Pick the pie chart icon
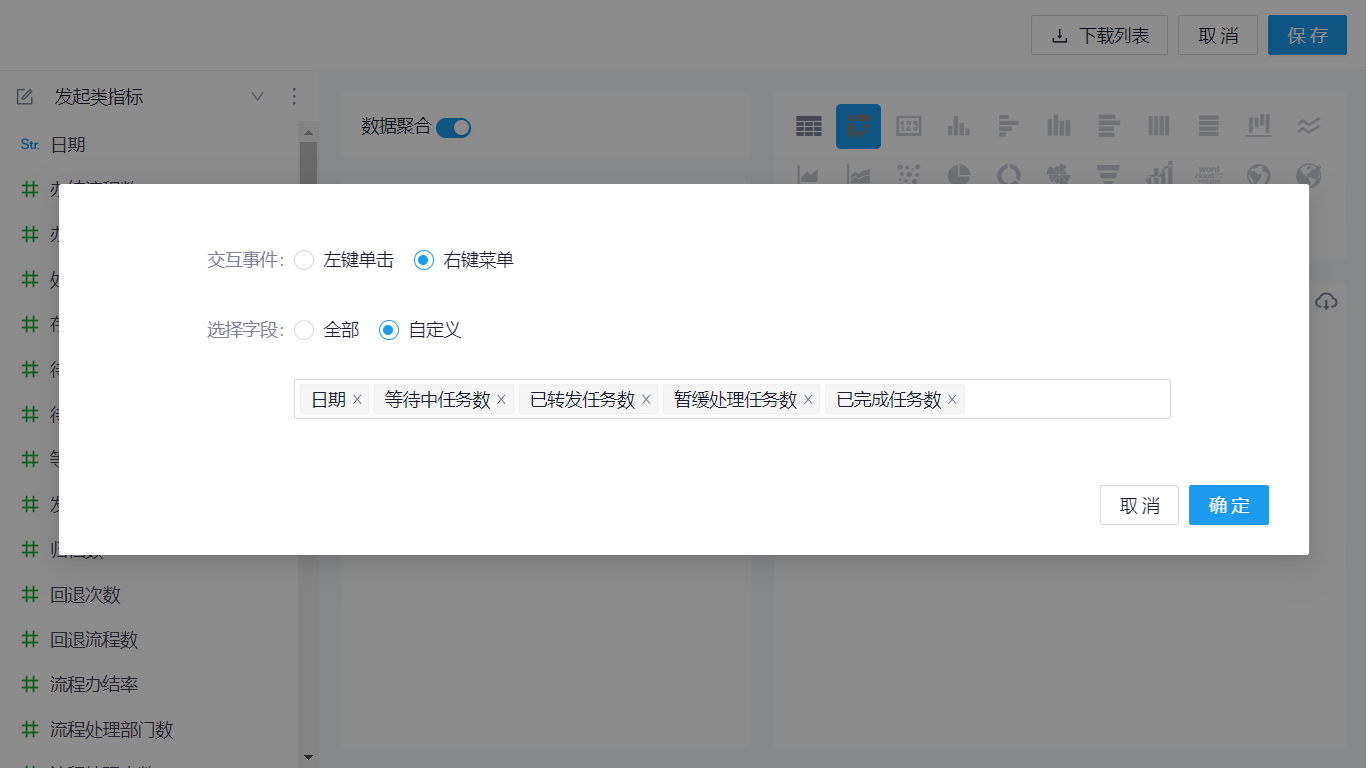This screenshot has width=1368, height=768. point(958,175)
